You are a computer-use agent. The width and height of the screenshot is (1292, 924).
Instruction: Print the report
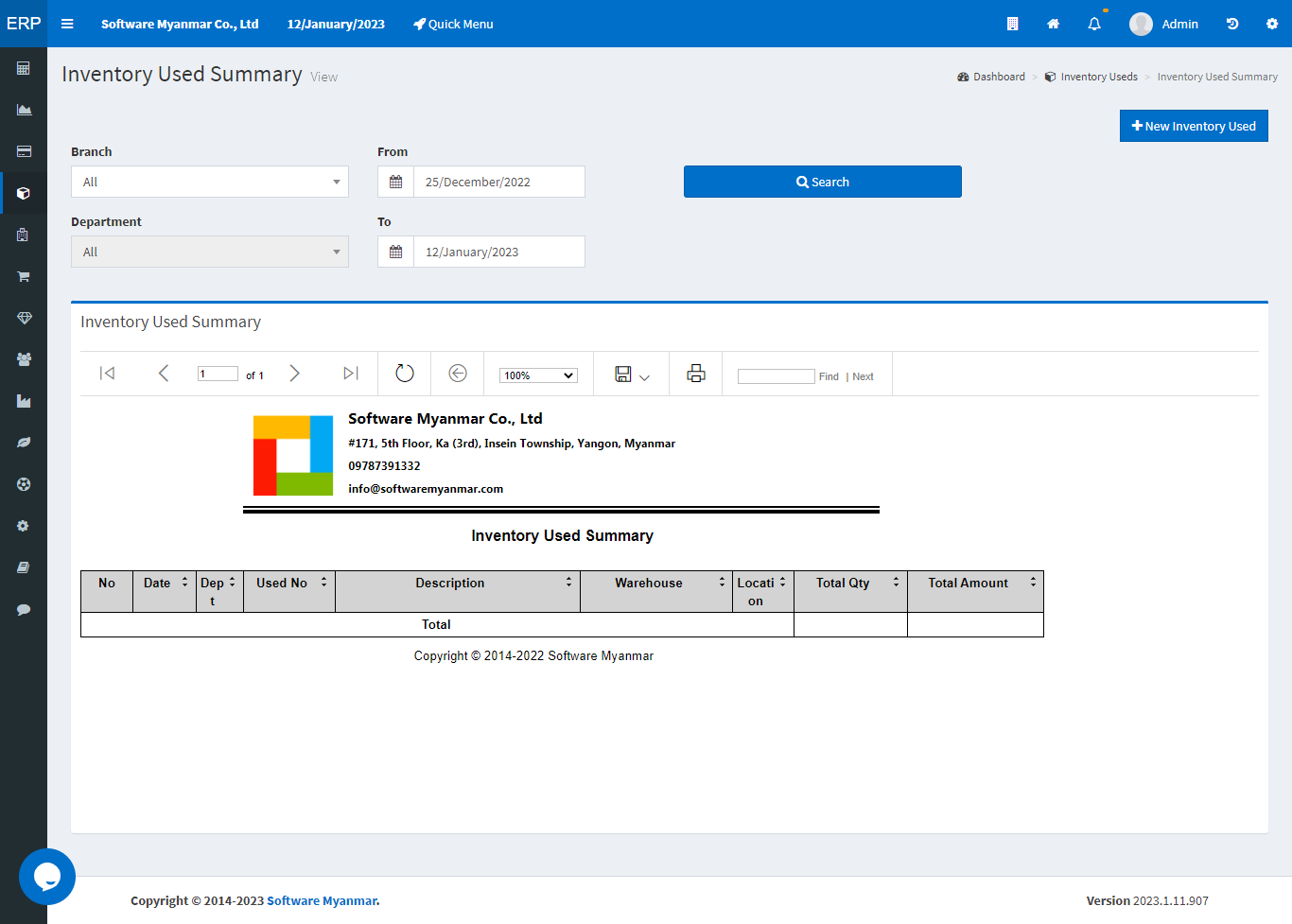[x=696, y=374]
